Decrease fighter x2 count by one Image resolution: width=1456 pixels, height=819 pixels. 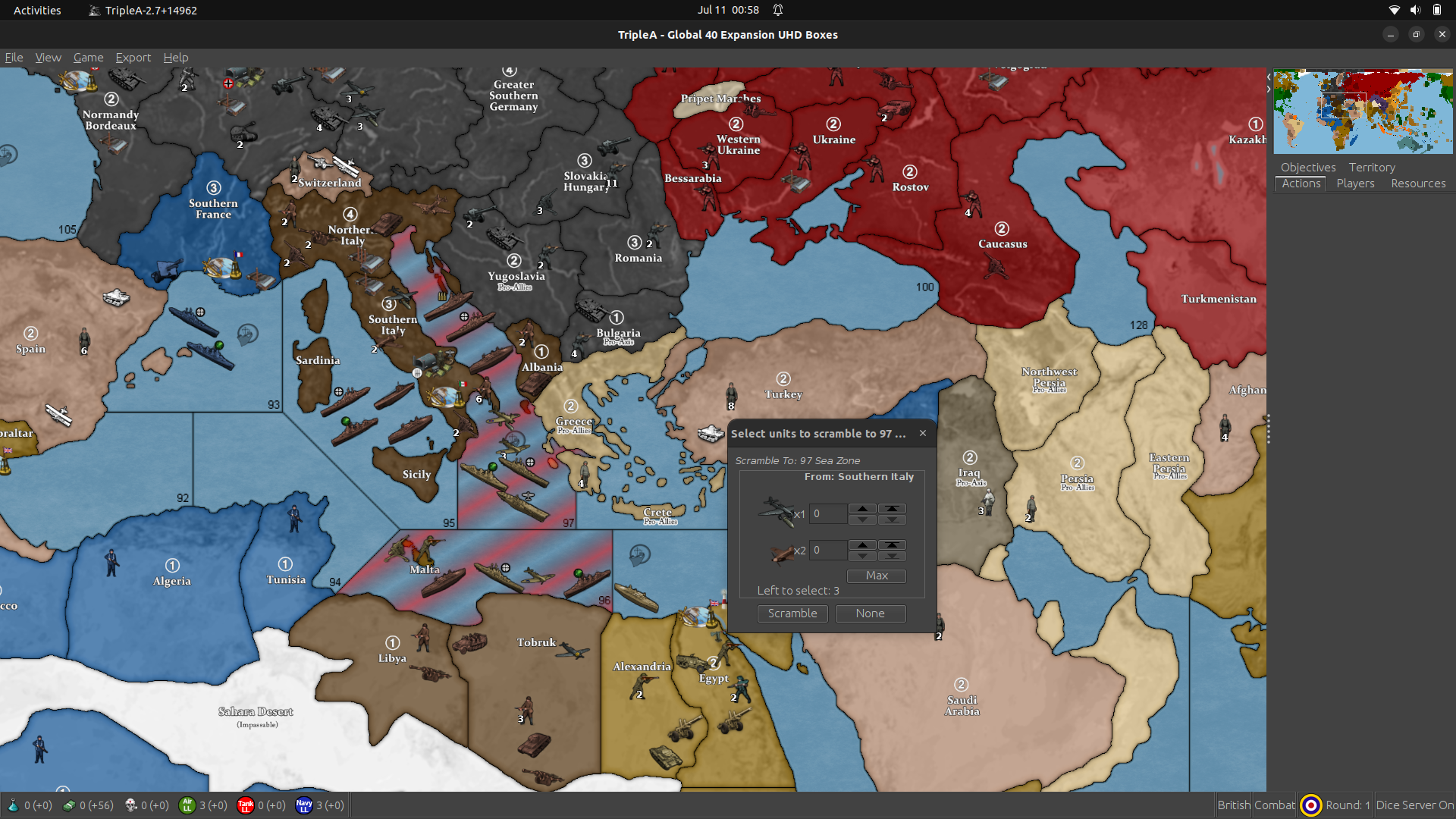click(x=862, y=556)
